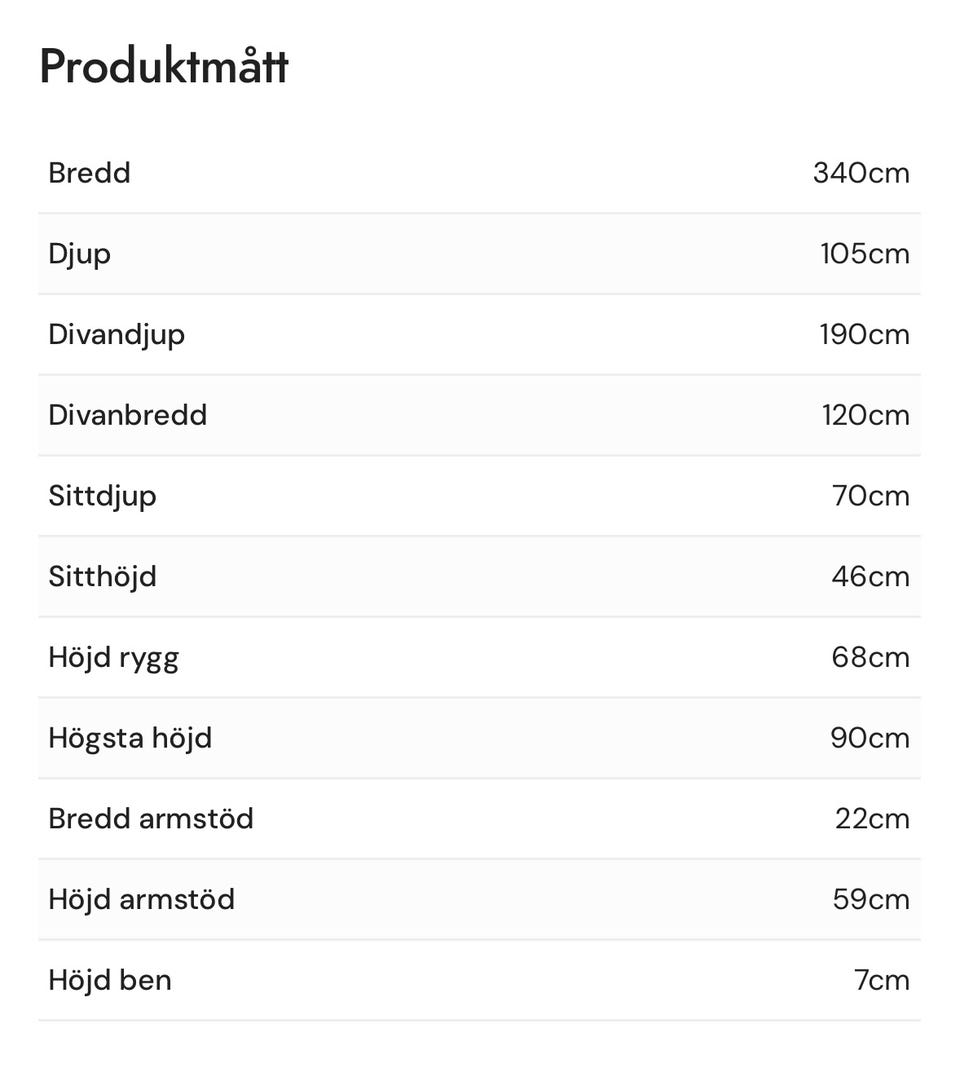The image size is (960, 1077).
Task: Click the 105cm depth value
Action: coord(865,254)
